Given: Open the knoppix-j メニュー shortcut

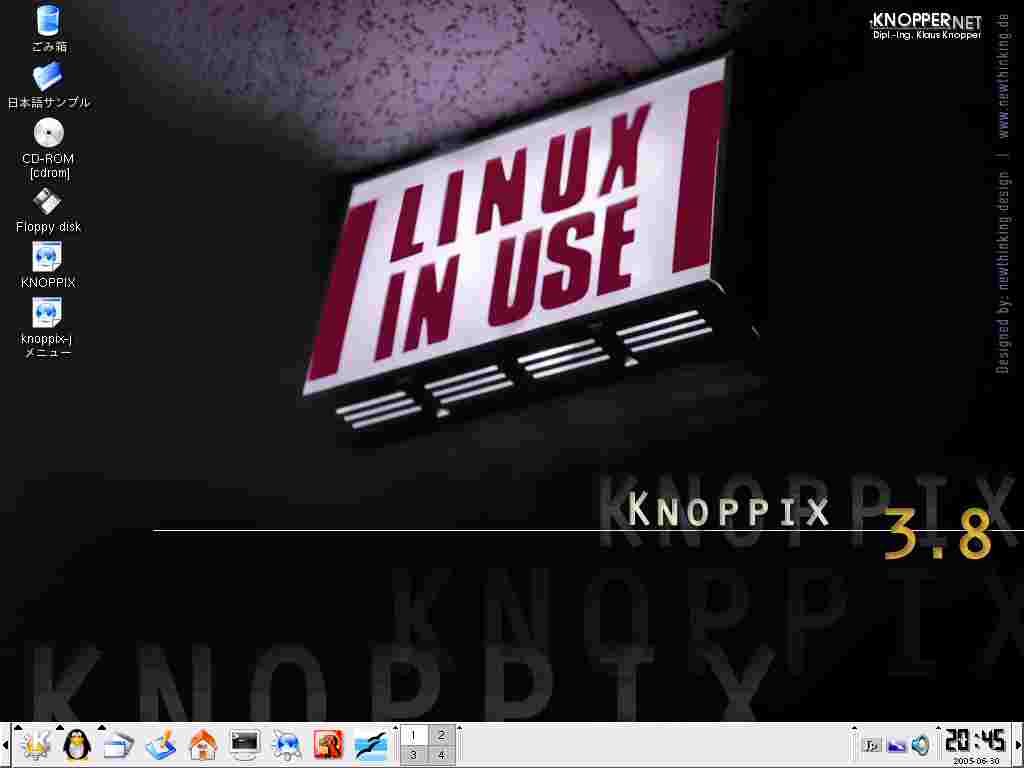Looking at the screenshot, I should coord(48,314).
